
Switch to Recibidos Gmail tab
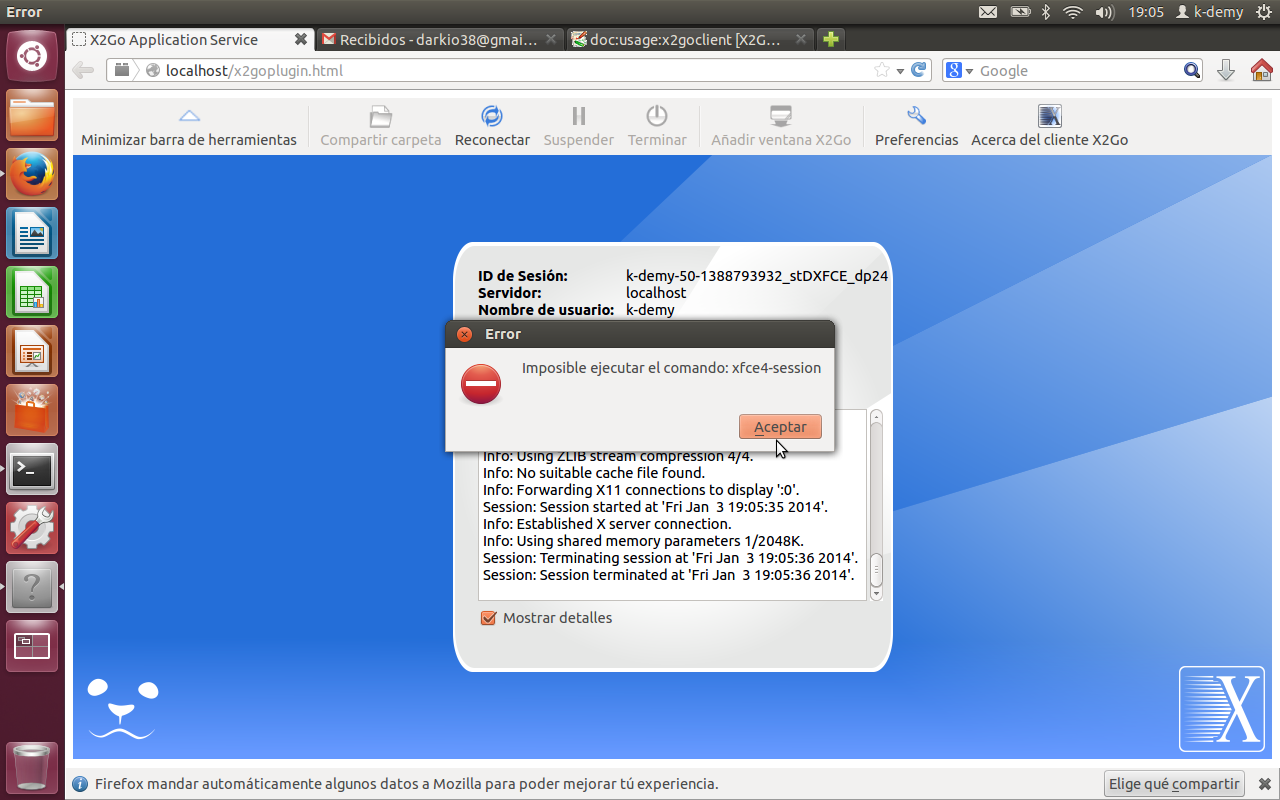[x=439, y=40]
